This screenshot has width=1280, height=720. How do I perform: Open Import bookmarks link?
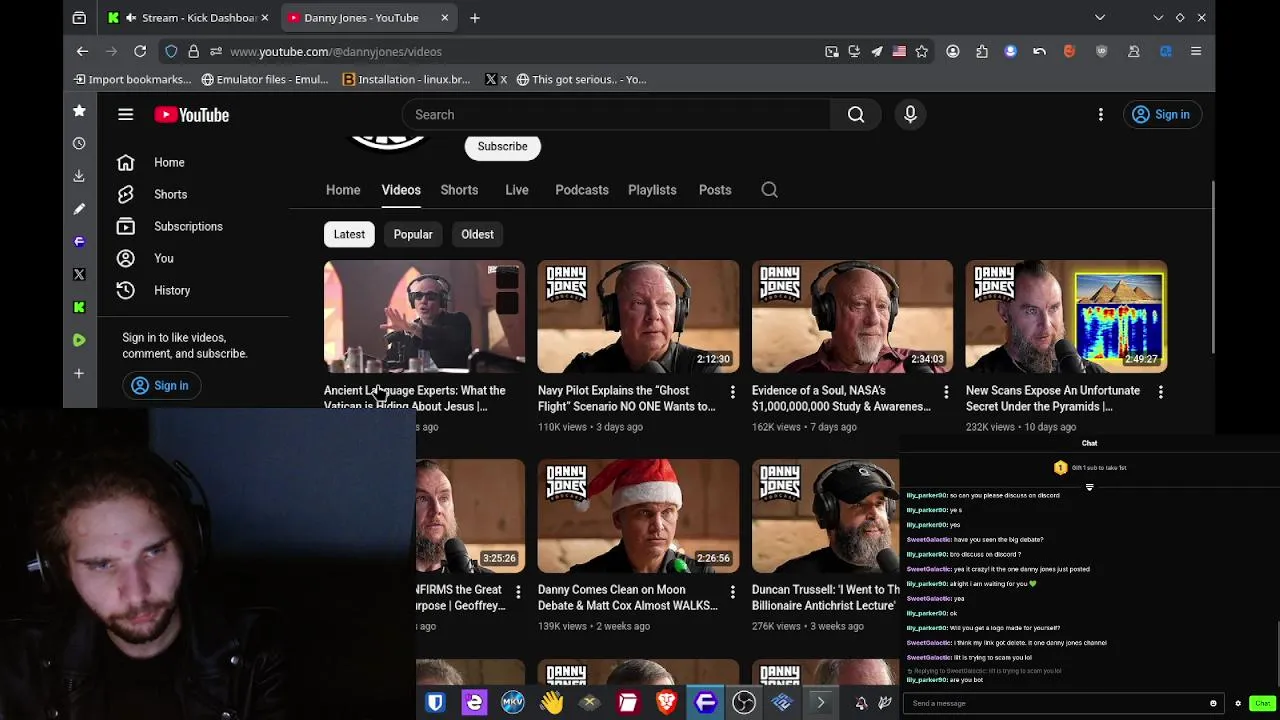tap(131, 79)
